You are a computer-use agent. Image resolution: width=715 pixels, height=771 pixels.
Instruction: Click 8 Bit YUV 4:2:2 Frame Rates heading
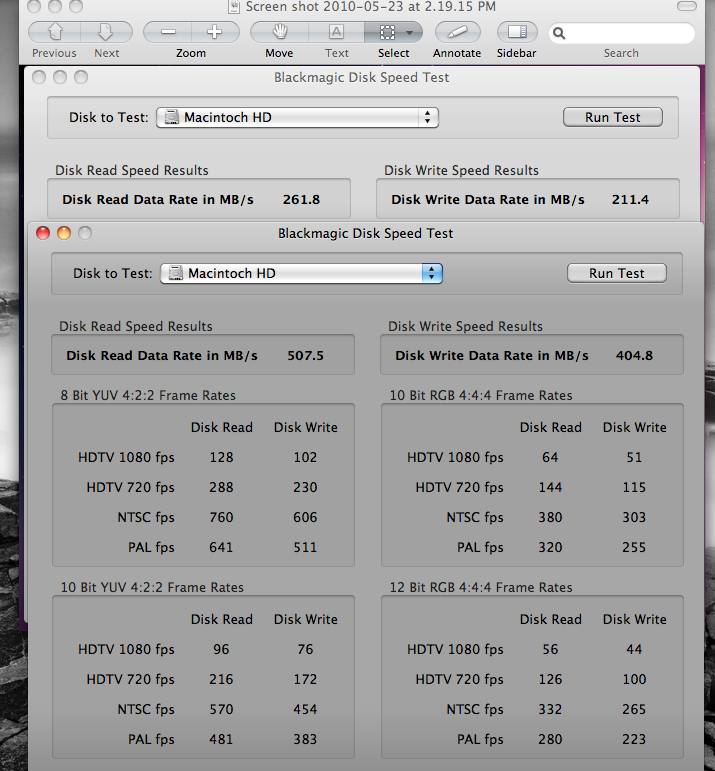point(148,395)
